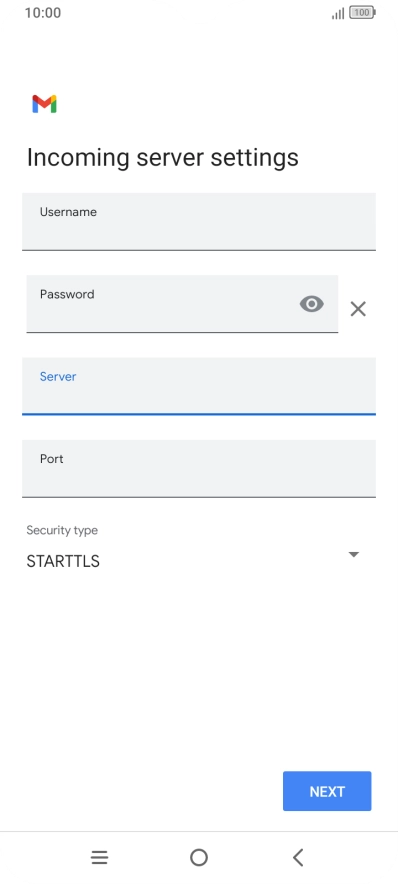Click the Gmail logo icon
This screenshot has height=884, width=398.
click(x=45, y=104)
